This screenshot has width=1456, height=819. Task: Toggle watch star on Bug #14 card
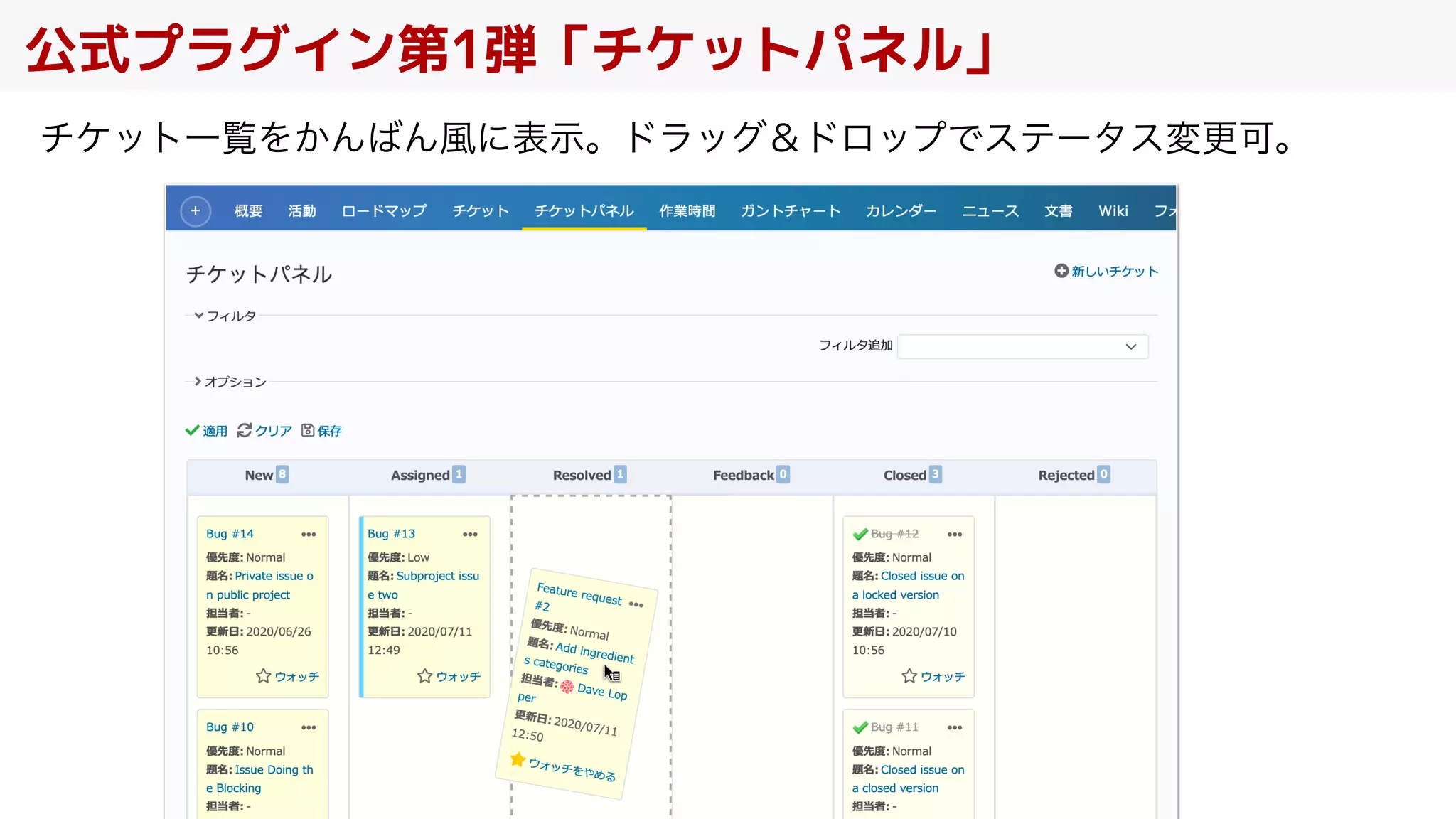point(264,676)
